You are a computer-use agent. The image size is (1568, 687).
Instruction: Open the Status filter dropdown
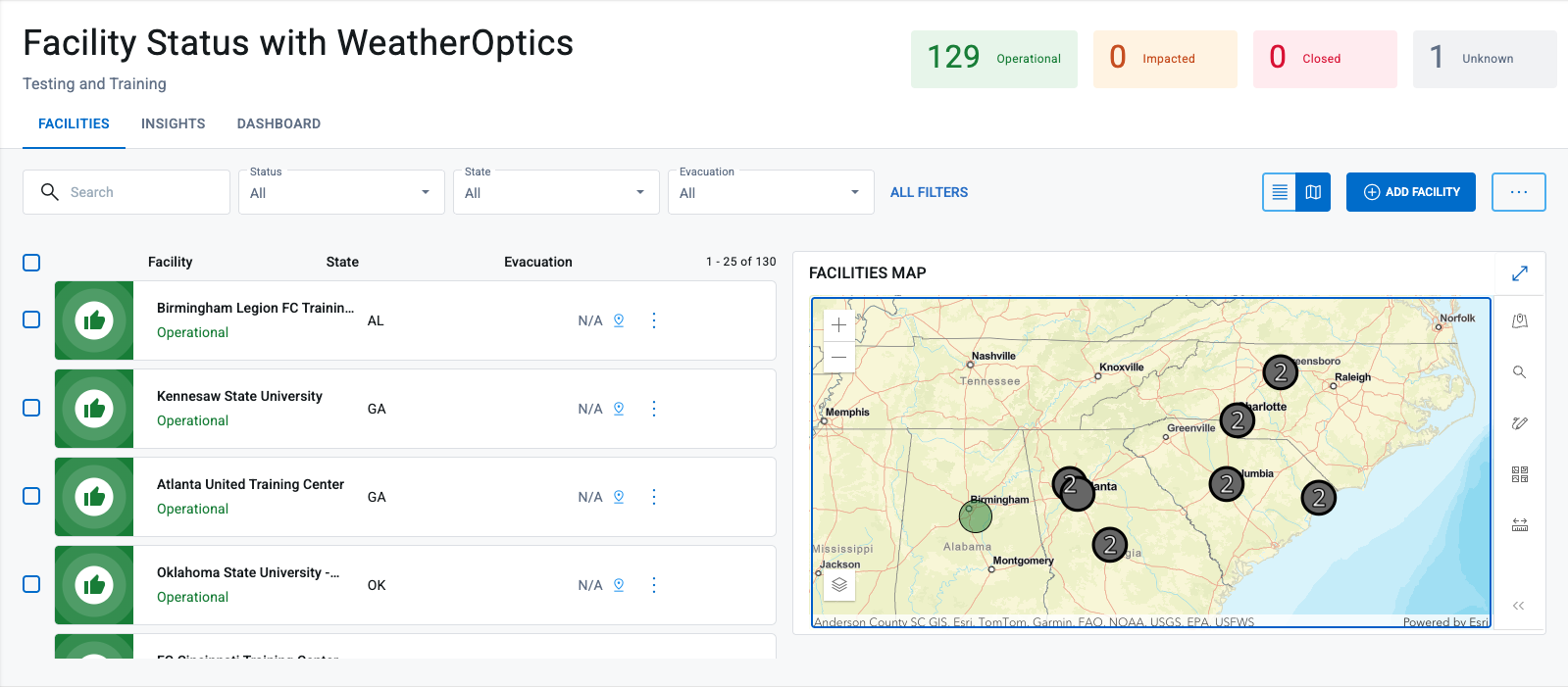(341, 192)
